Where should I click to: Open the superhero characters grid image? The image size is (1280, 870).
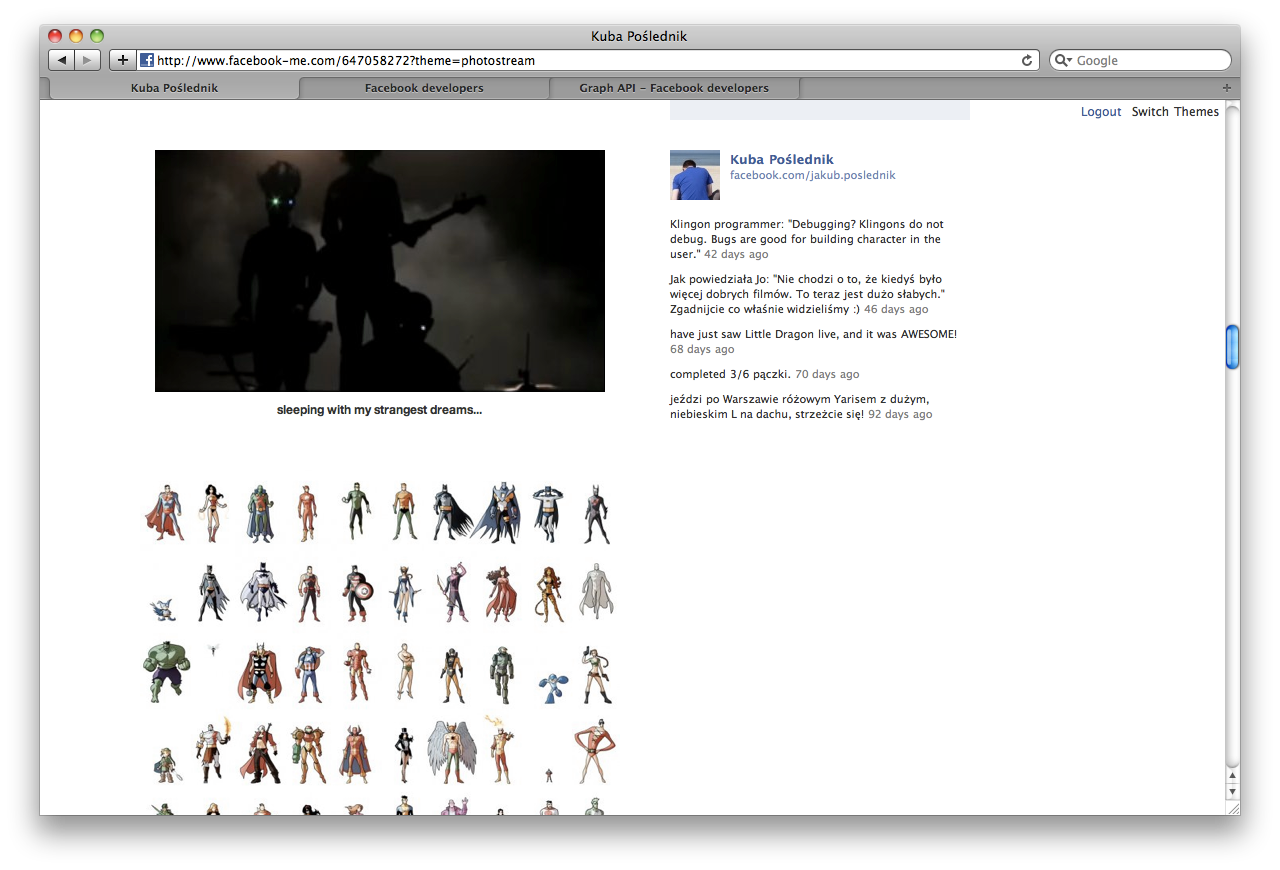pos(380,648)
